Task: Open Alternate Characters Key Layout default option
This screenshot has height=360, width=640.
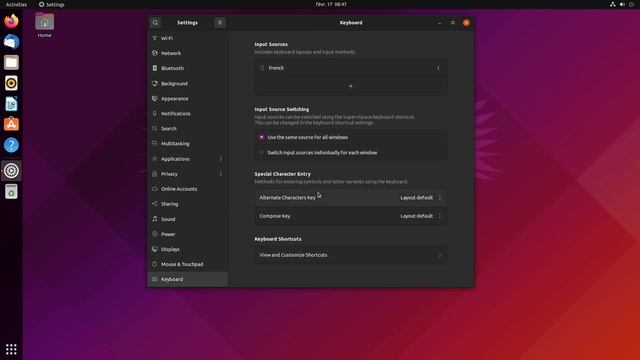Action: pos(421,198)
